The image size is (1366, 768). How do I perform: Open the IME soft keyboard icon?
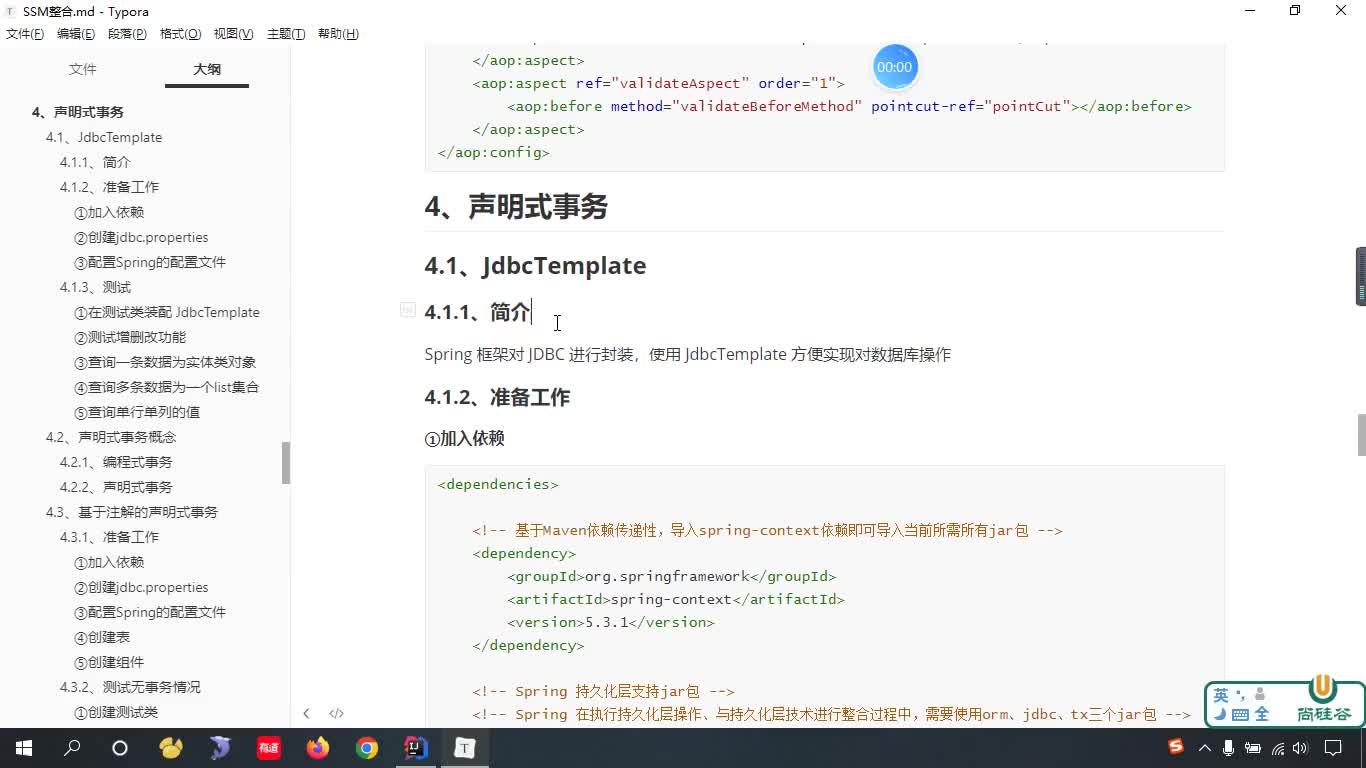(x=1240, y=714)
